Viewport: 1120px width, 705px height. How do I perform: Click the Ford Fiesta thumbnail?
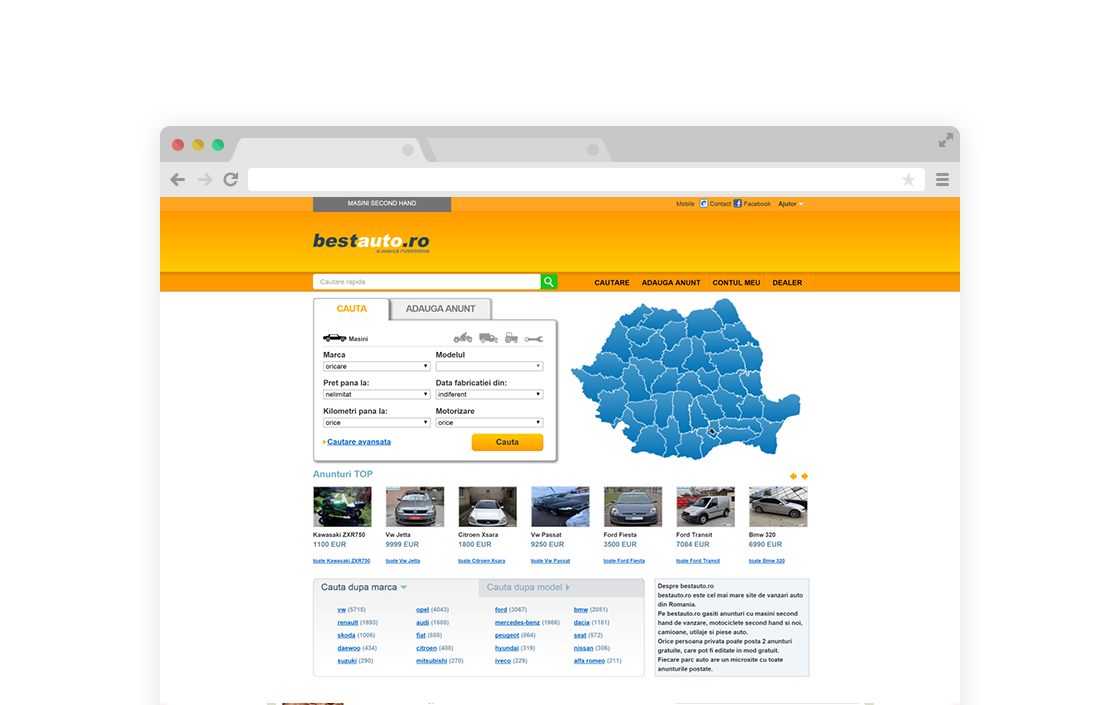tap(633, 506)
